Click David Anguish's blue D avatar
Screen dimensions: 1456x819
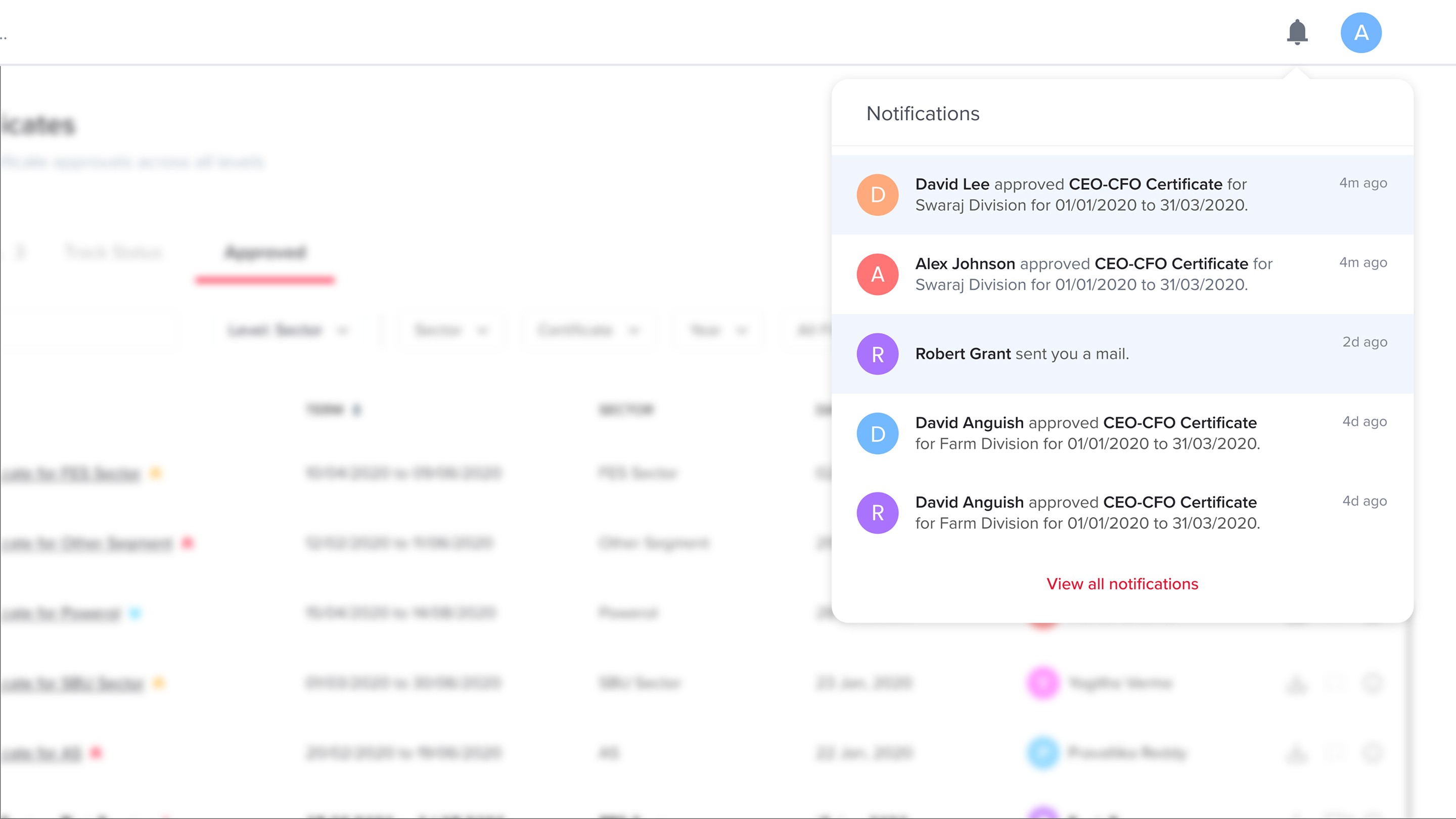tap(877, 434)
